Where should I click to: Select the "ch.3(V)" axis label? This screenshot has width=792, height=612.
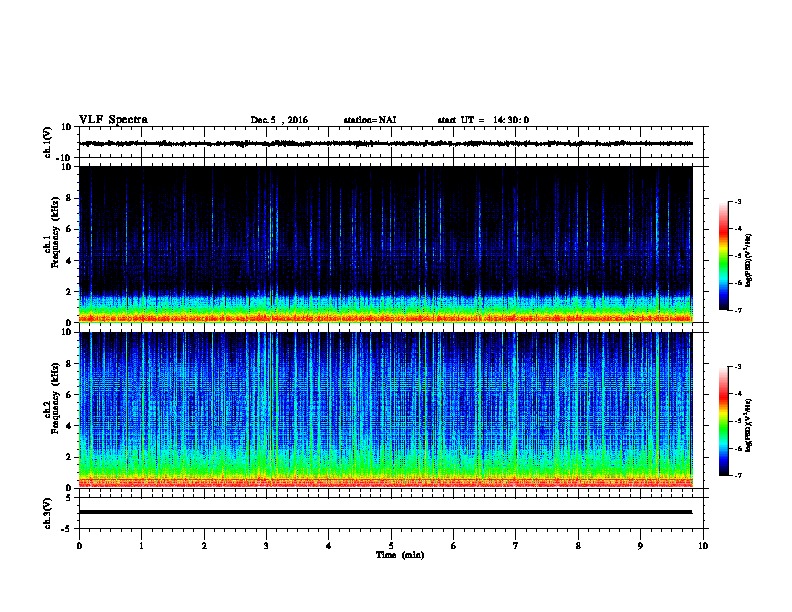[x=48, y=513]
